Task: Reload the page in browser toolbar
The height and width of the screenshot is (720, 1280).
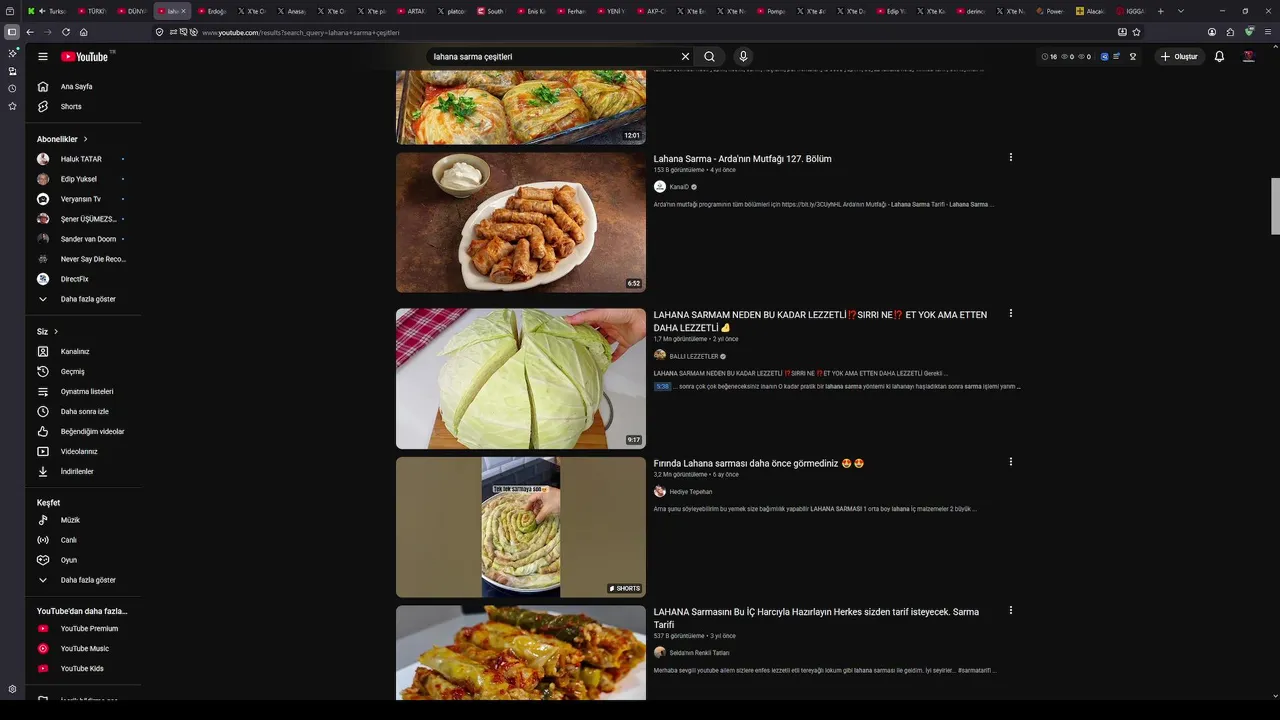Action: [66, 32]
